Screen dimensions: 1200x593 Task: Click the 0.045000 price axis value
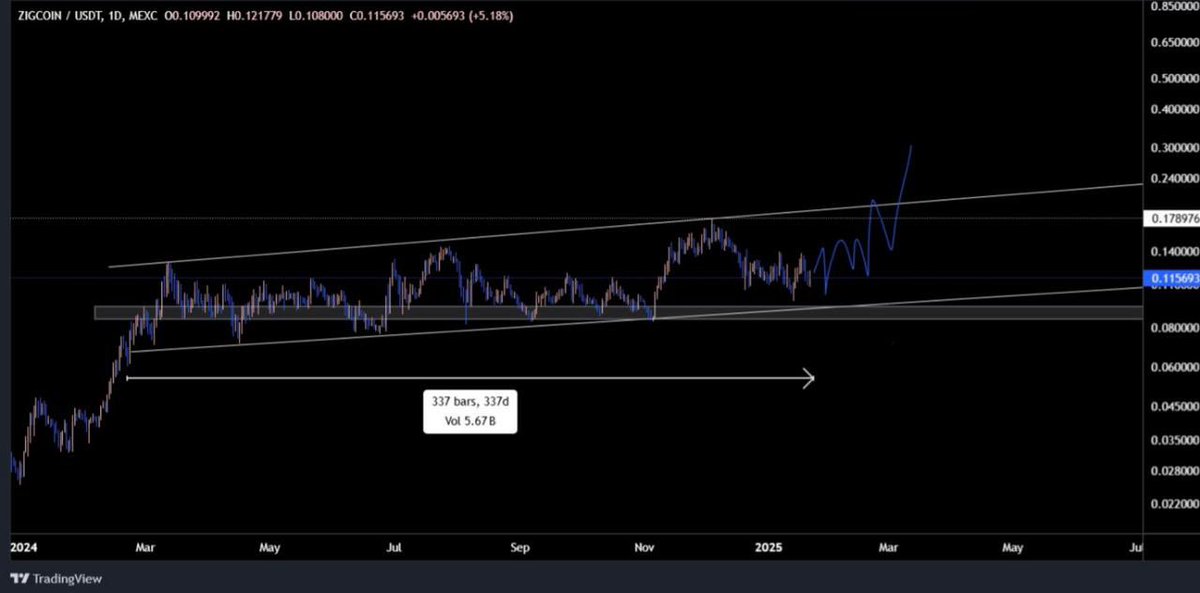pos(1174,407)
